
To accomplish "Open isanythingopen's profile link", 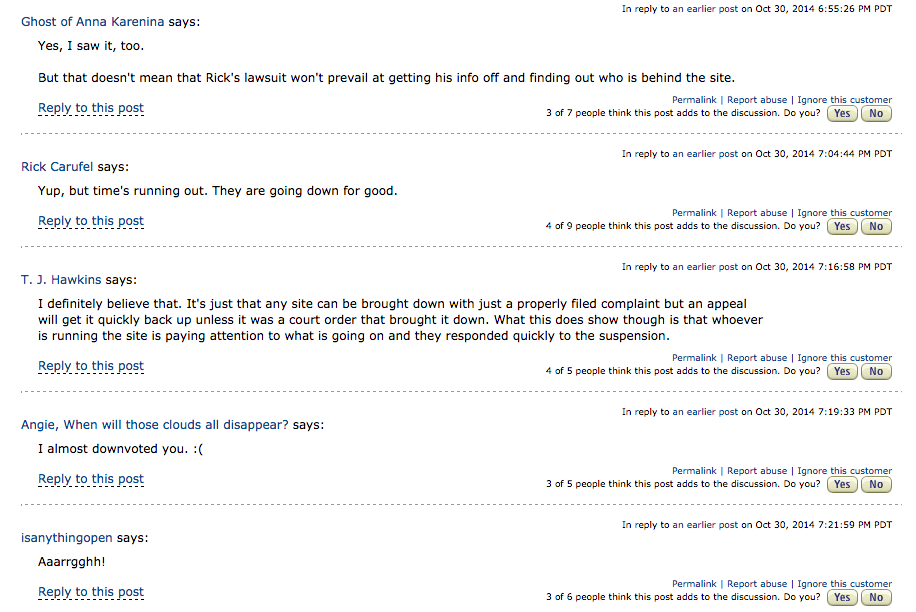I will click(x=66, y=538).
